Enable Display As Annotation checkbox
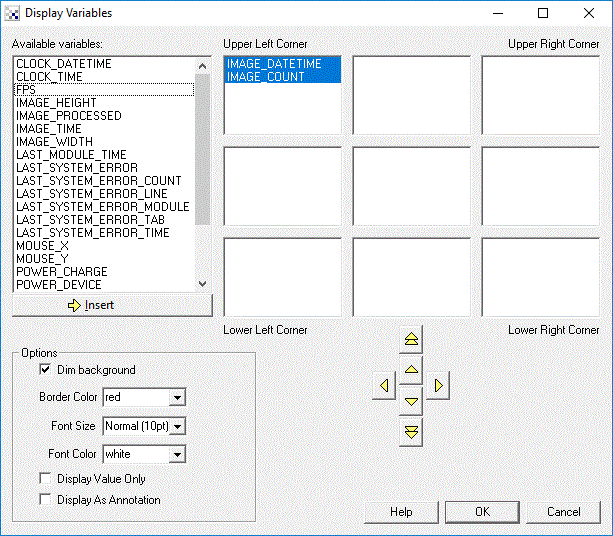The height and width of the screenshot is (536, 613). coord(45,500)
